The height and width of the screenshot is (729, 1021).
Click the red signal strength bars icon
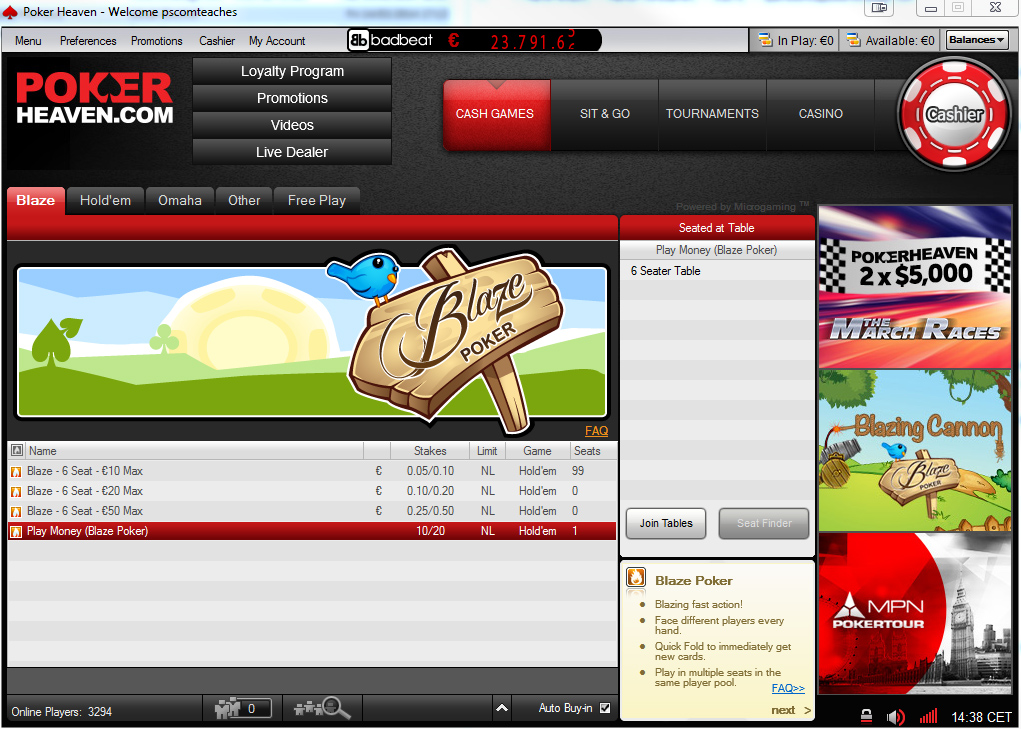(x=928, y=717)
